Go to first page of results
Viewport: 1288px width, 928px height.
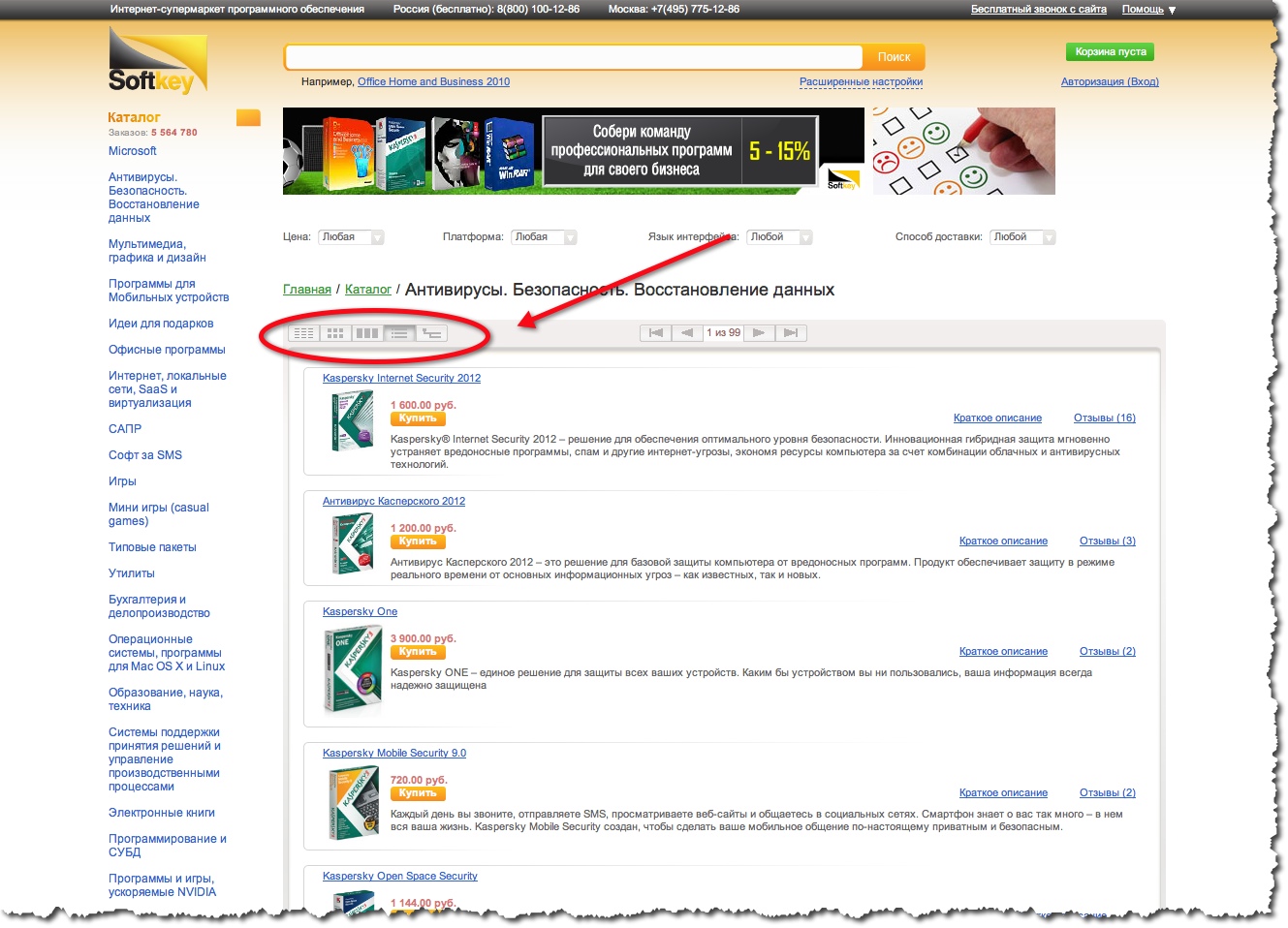click(655, 333)
